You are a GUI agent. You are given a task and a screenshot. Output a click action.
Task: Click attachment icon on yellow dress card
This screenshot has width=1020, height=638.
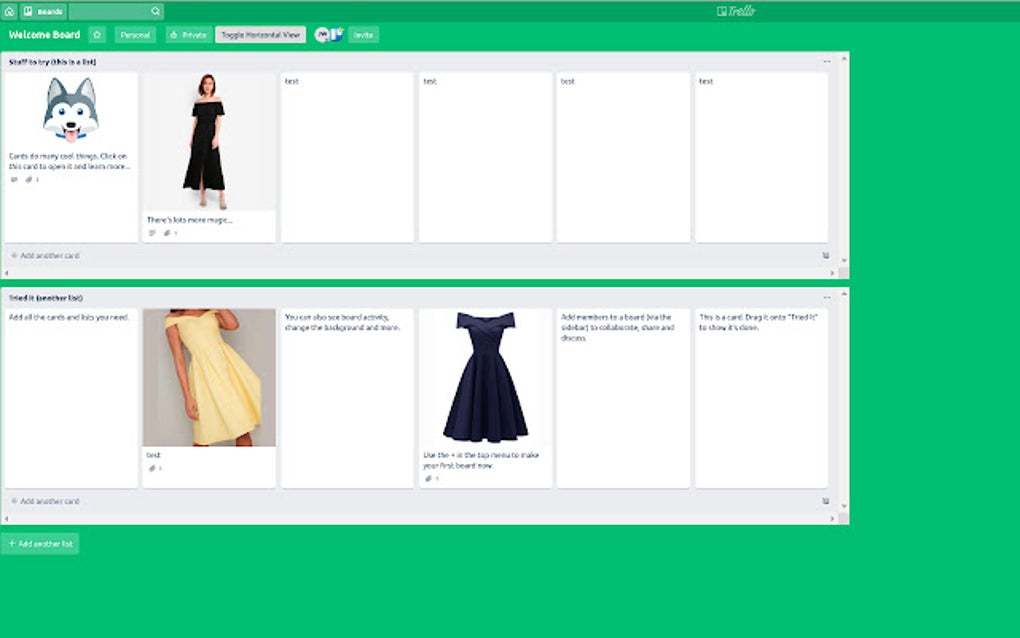[152, 468]
